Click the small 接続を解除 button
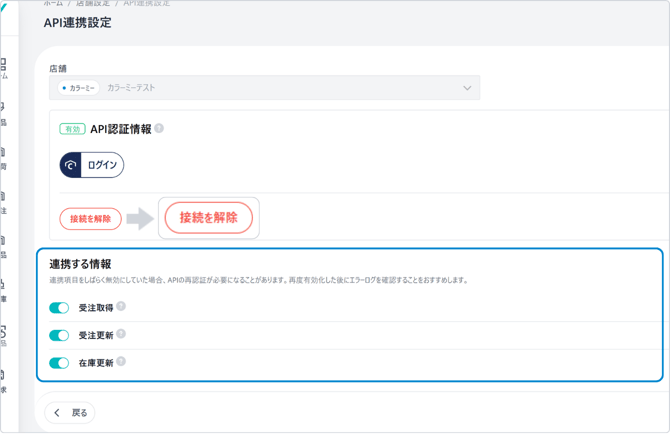The width and height of the screenshot is (670, 434). pyautogui.click(x=90, y=218)
